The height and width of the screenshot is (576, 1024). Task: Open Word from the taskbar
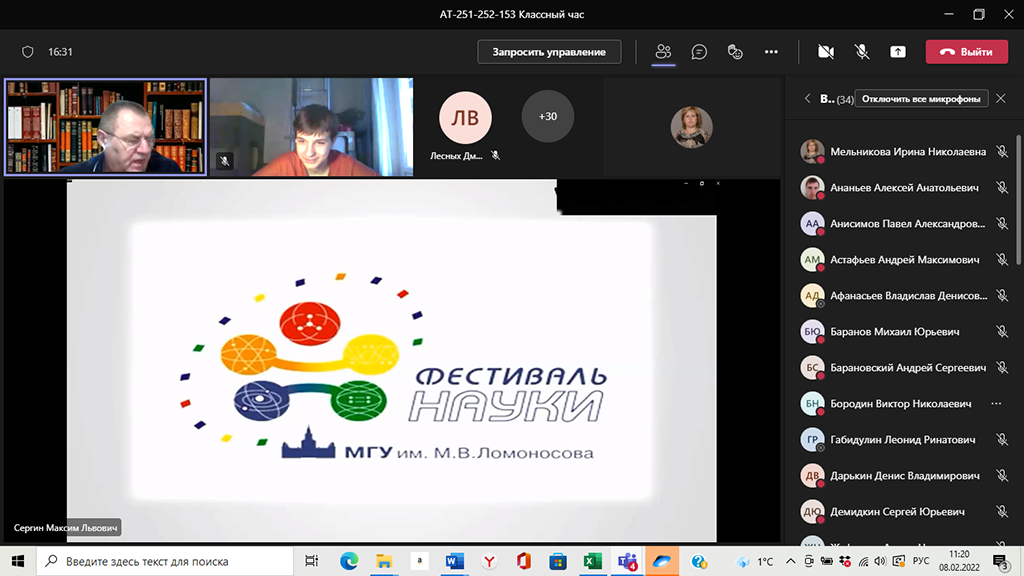point(454,561)
